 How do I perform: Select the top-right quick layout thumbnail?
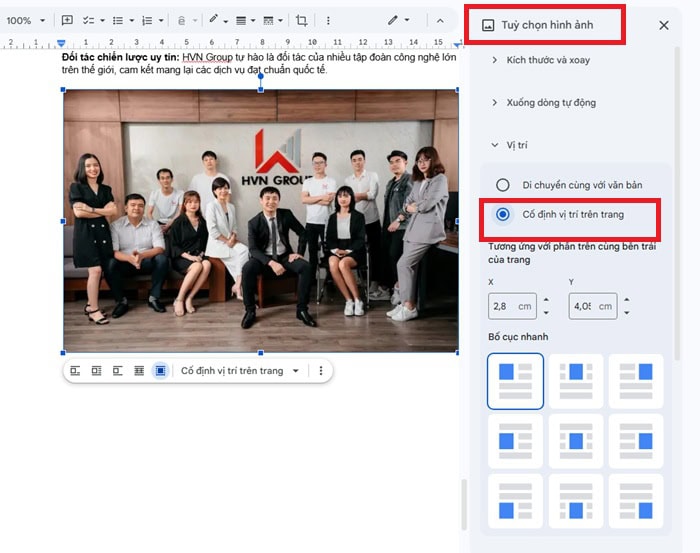[x=636, y=381]
